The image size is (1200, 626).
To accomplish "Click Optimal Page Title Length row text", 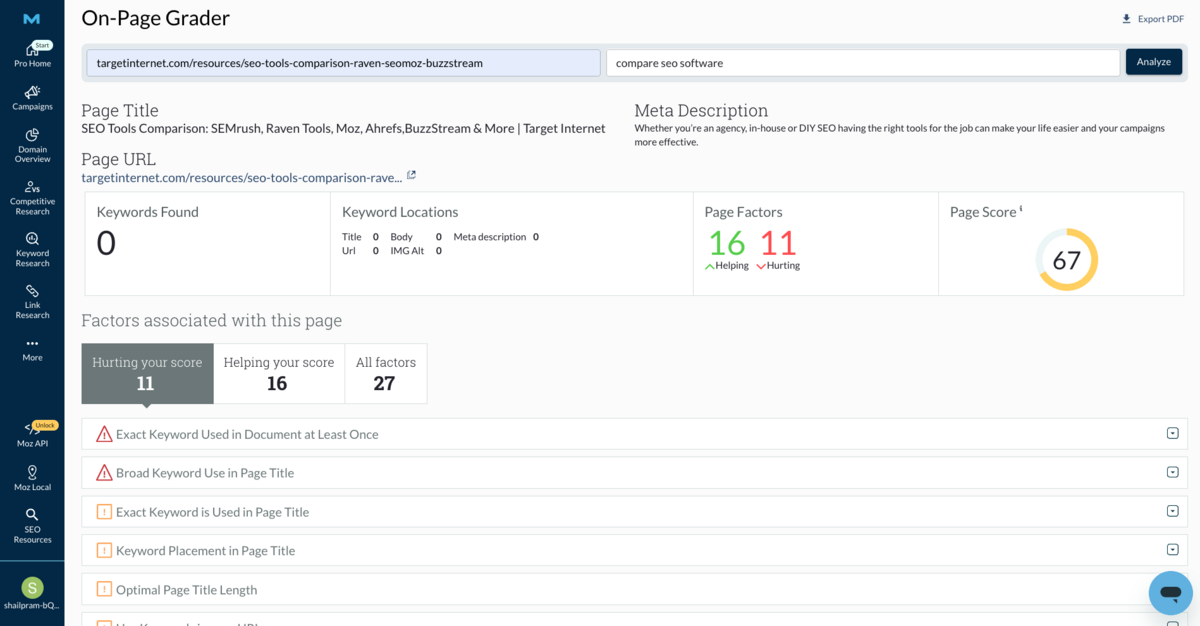I will [x=186, y=590].
